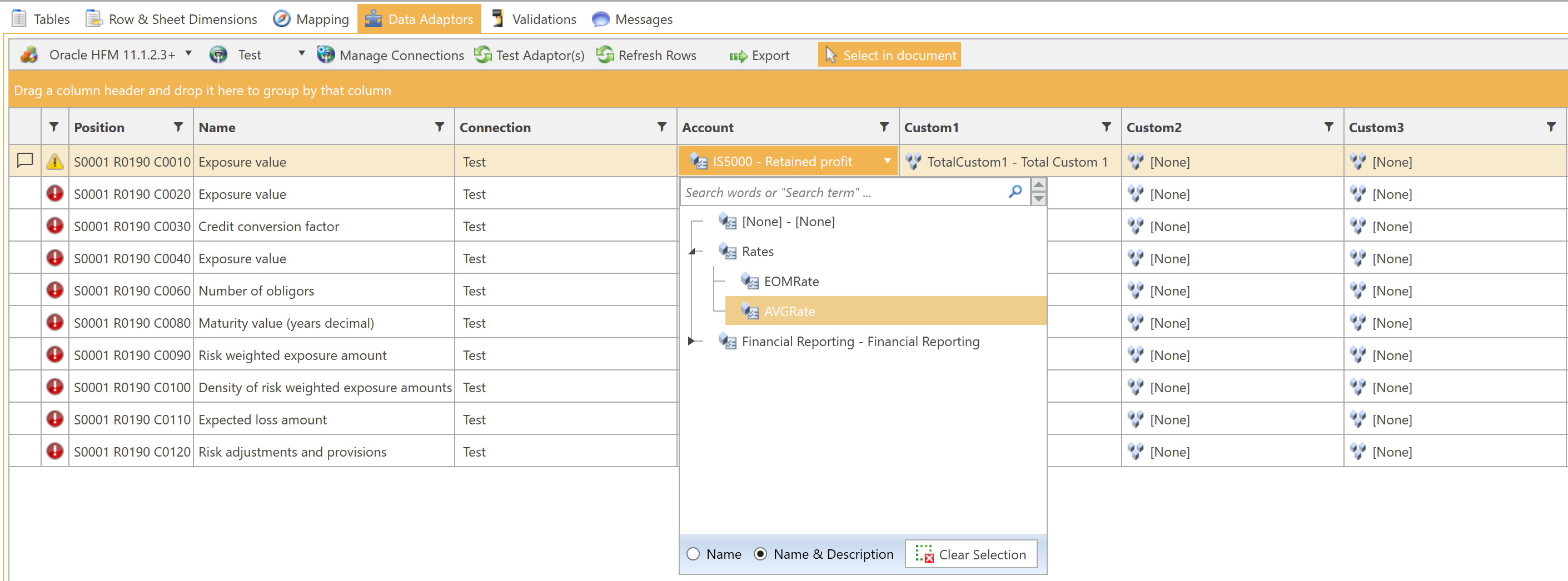Open the Custom2 column filter
The width and height of the screenshot is (1568, 581).
(x=1329, y=127)
